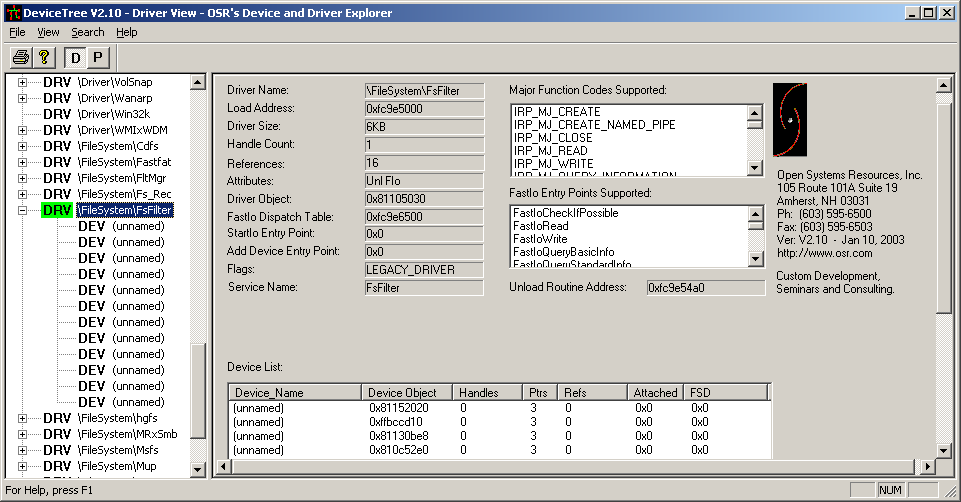This screenshot has width=961, height=502.
Task: Open the Search menu
Action: pyautogui.click(x=88, y=32)
